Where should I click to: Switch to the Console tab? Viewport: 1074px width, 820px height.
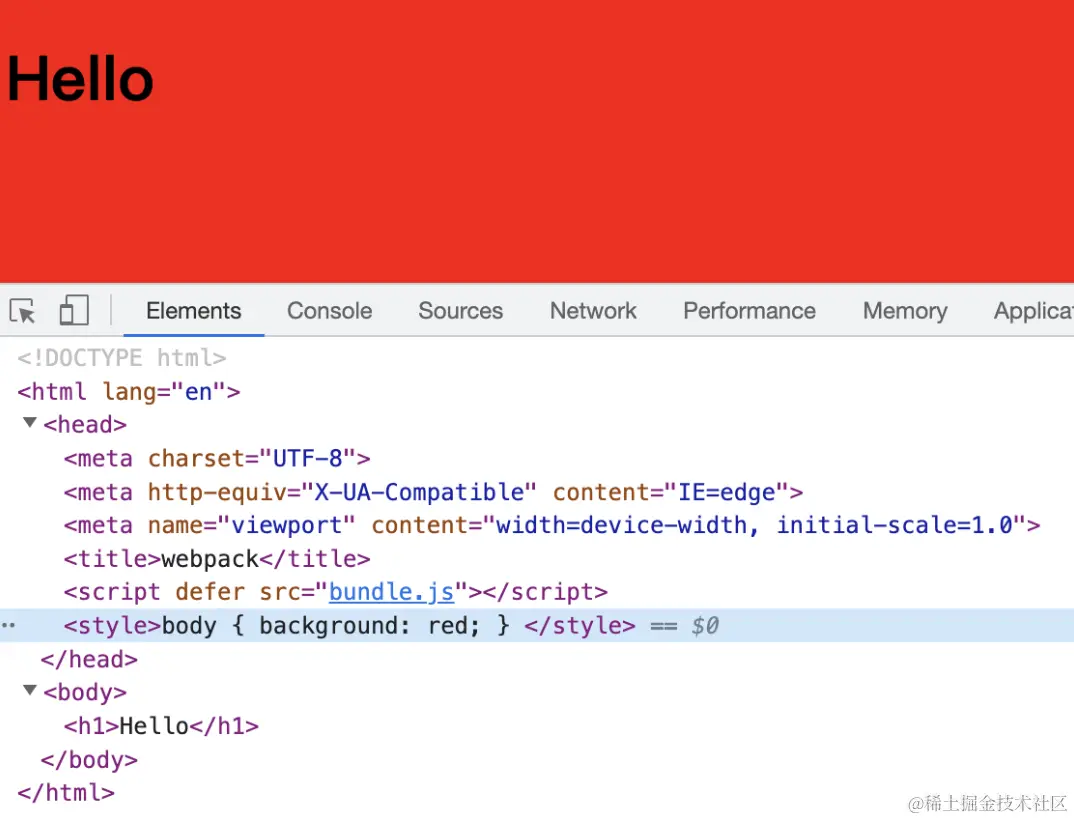click(329, 311)
